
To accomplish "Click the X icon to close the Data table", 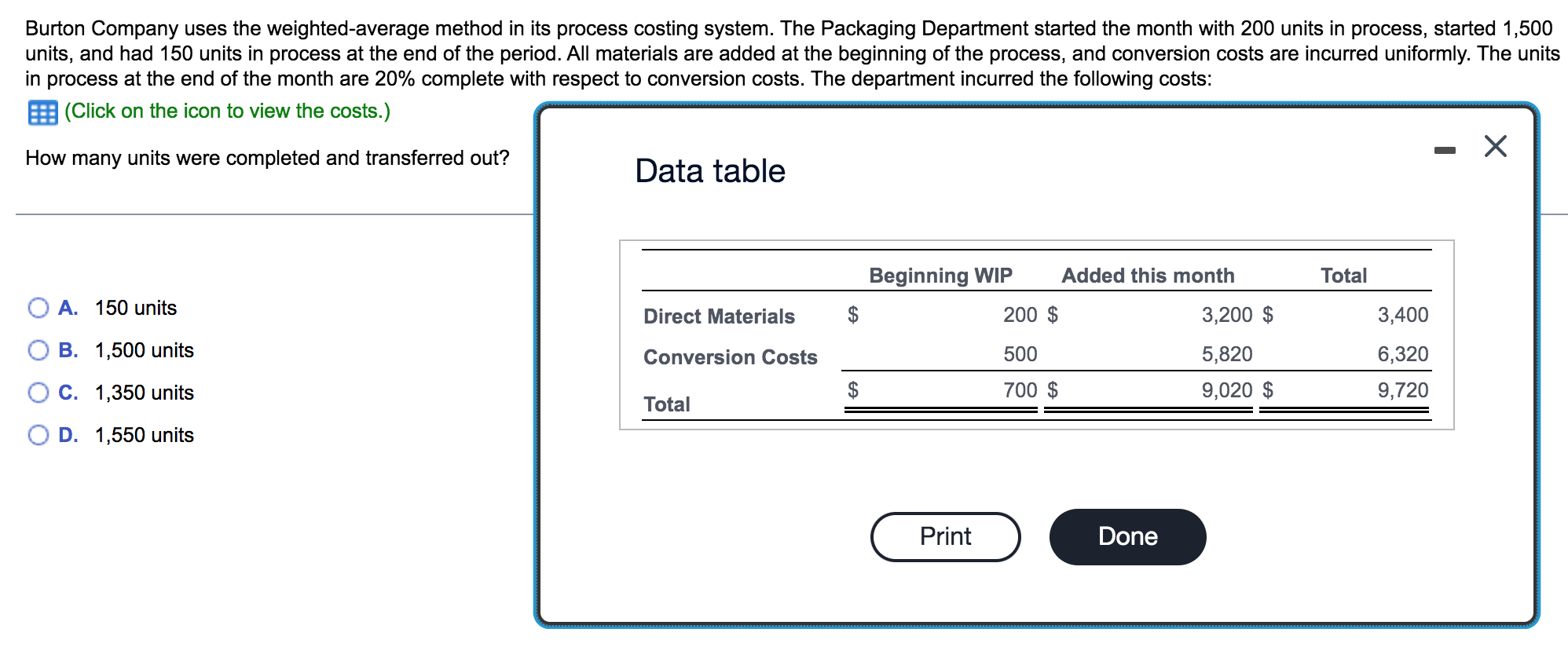I will (1495, 148).
